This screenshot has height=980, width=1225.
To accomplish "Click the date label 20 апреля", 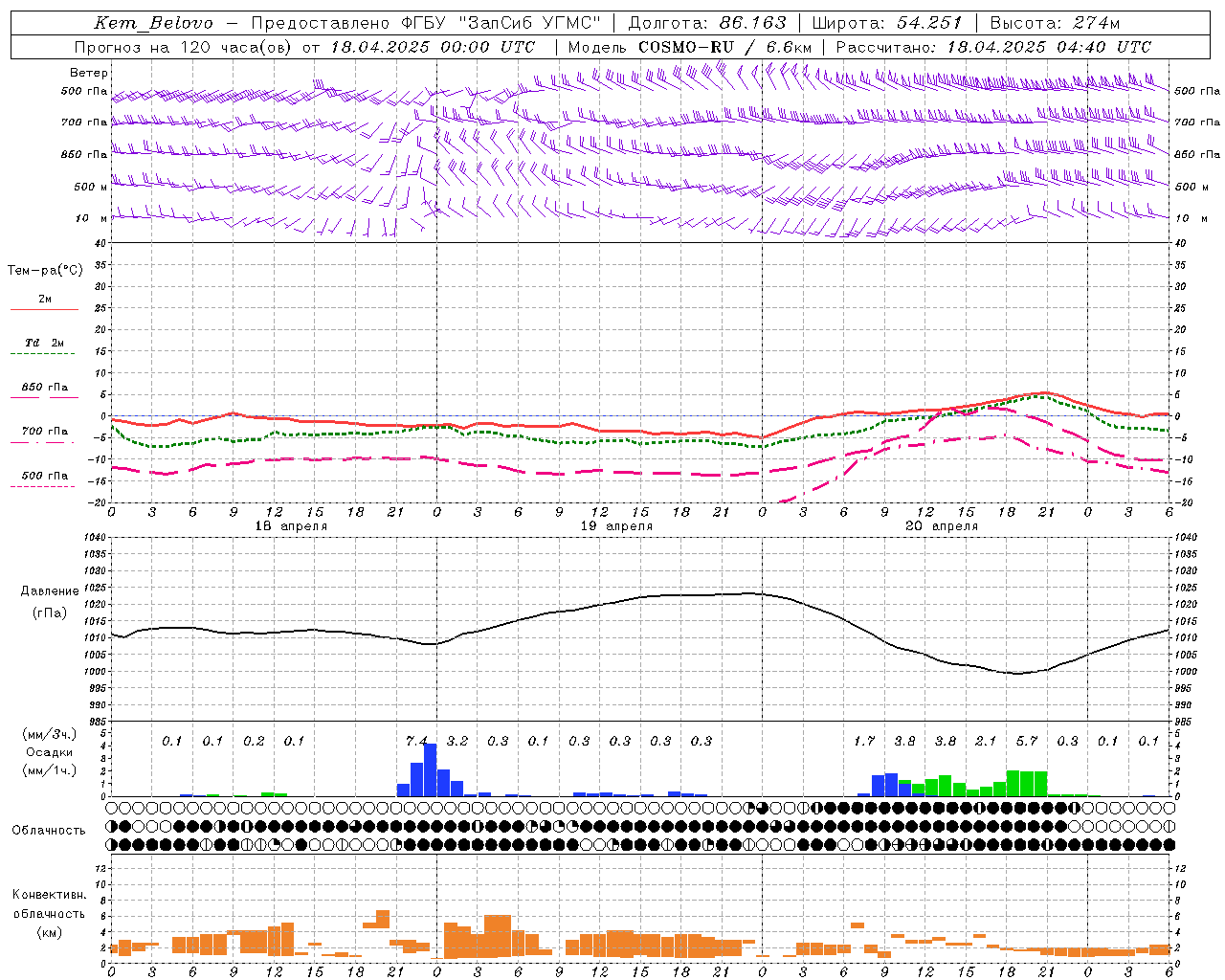I will (942, 526).
